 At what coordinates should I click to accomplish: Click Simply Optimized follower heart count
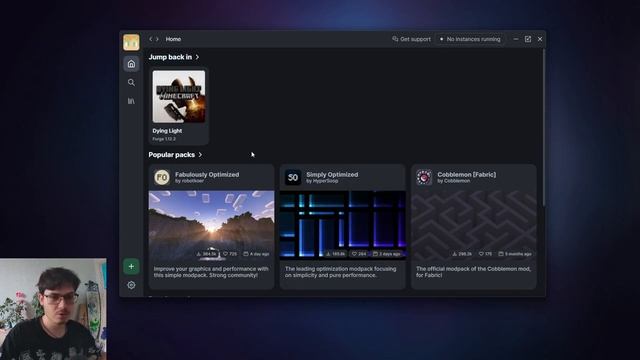pos(359,254)
